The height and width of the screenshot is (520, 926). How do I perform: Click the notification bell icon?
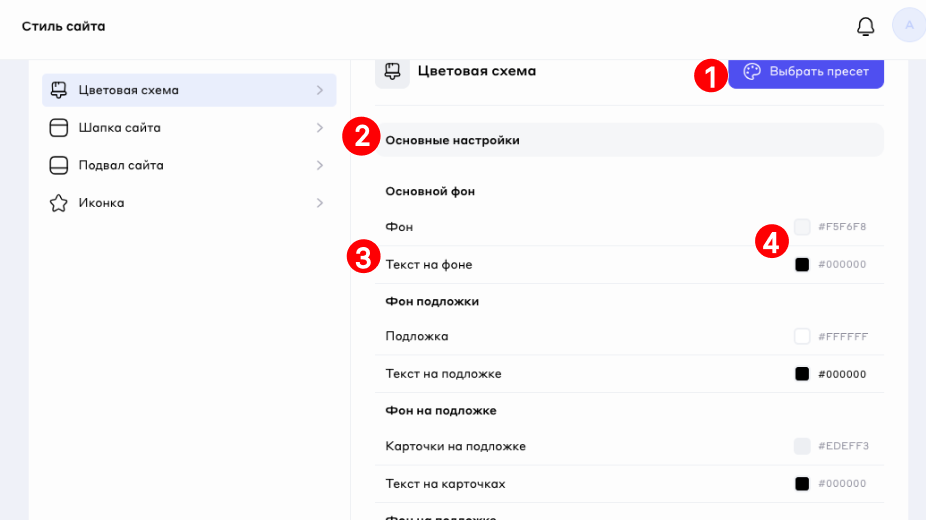866,26
